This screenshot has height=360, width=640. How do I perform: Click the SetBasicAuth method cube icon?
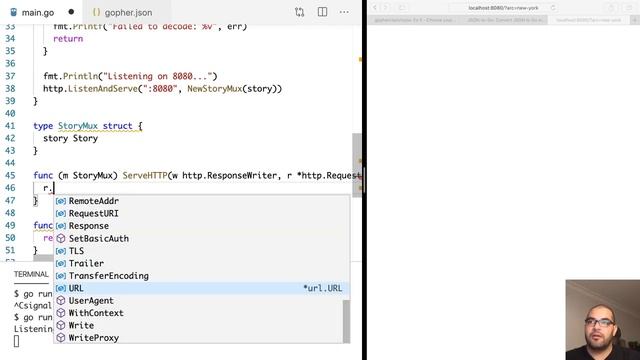click(x=61, y=238)
